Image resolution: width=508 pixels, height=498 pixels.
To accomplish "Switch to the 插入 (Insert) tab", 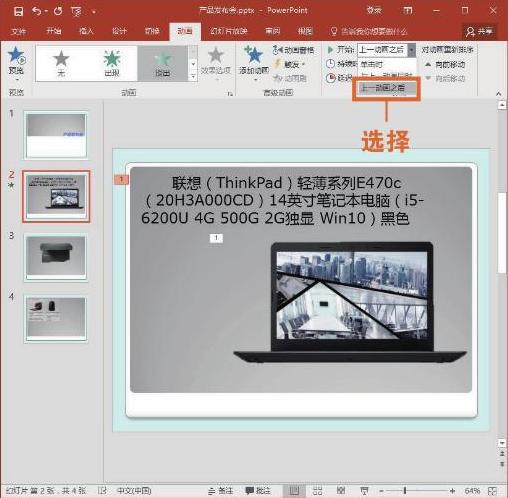I will tap(86, 31).
